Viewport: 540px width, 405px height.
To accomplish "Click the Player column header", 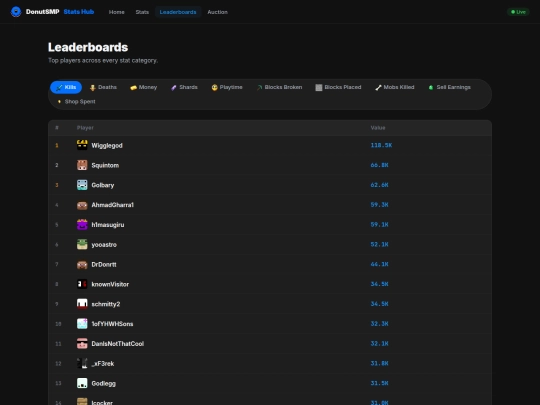I will point(85,128).
